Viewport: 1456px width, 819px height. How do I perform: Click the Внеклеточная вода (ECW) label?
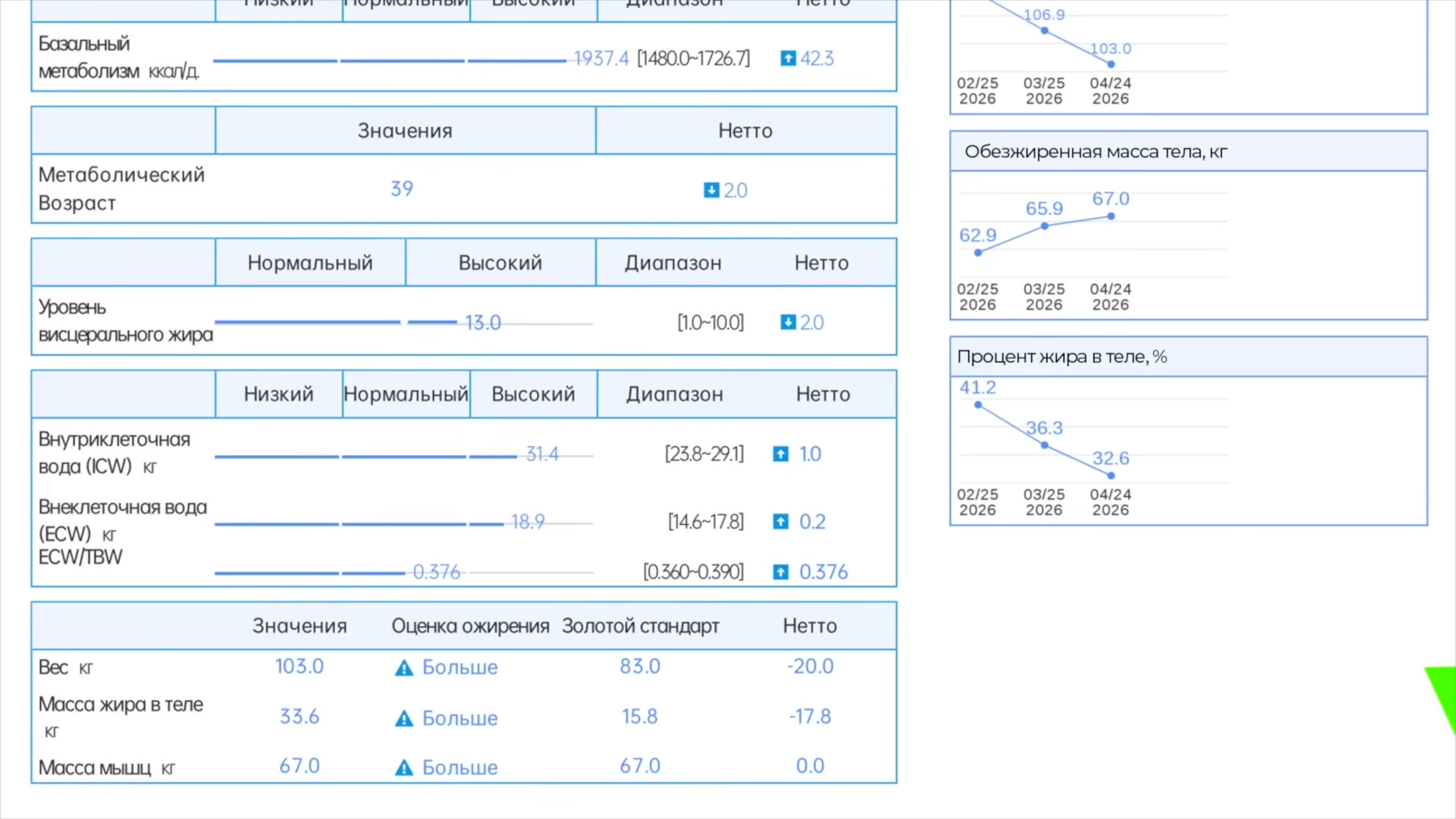point(123,520)
